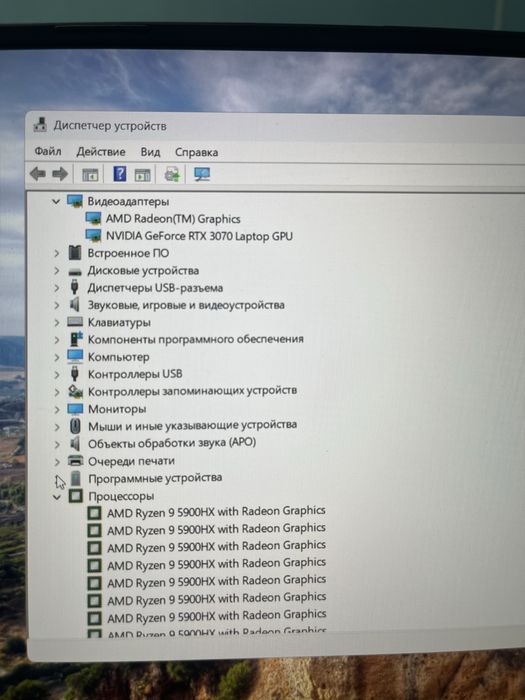Click the Update driver toolbar icon
525x700 pixels.
coord(172,174)
